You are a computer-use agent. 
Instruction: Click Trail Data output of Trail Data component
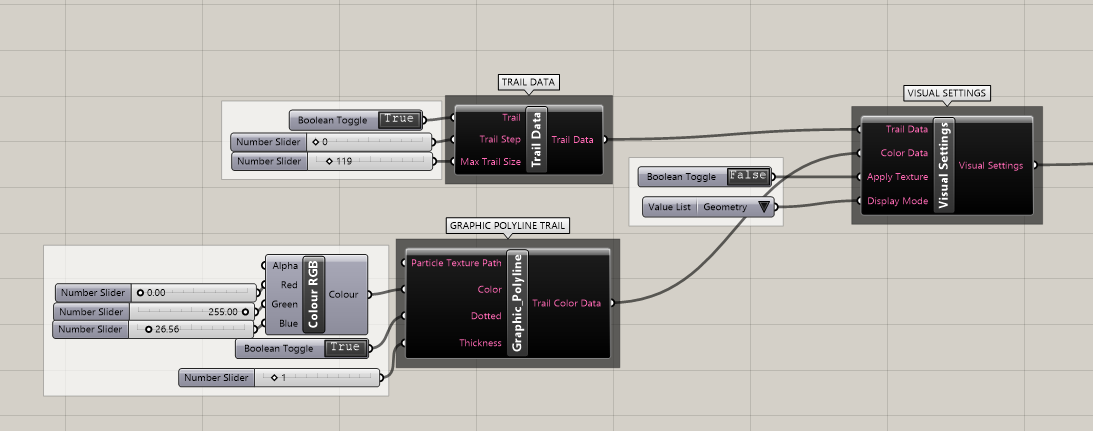[572, 139]
